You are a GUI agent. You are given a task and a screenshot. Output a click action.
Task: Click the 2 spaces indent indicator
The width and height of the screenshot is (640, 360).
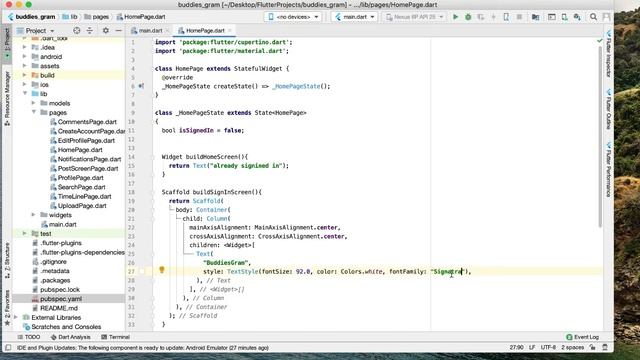click(572, 347)
